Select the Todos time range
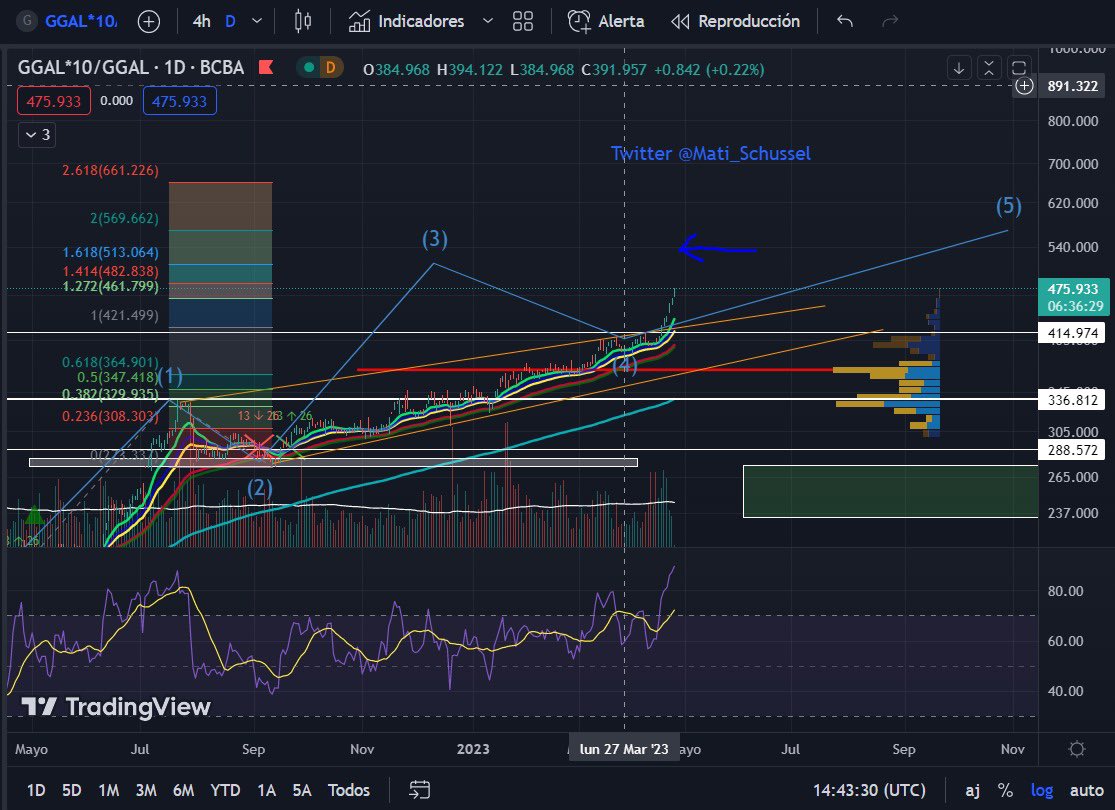Image resolution: width=1115 pixels, height=810 pixels. (348, 790)
